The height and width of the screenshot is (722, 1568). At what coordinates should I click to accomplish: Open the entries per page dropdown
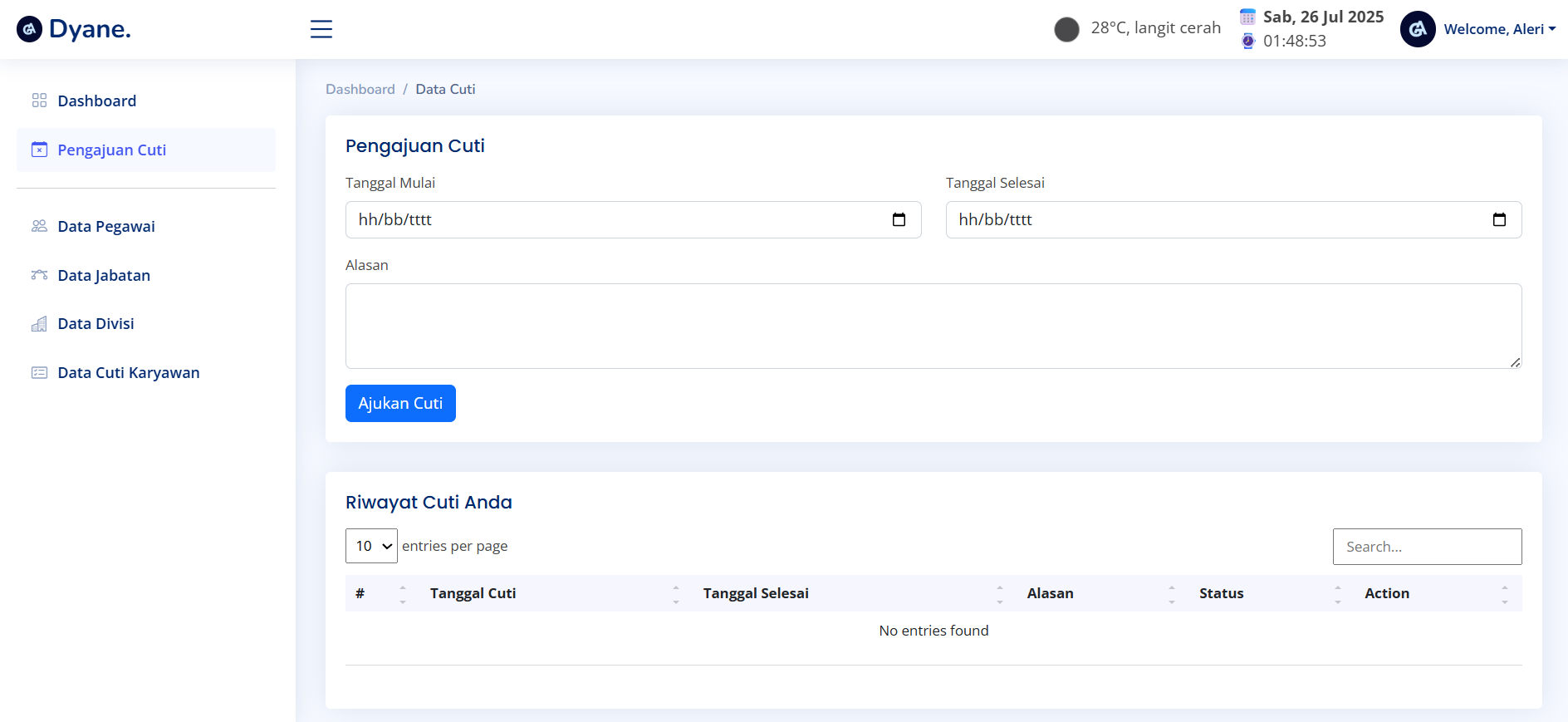point(371,546)
